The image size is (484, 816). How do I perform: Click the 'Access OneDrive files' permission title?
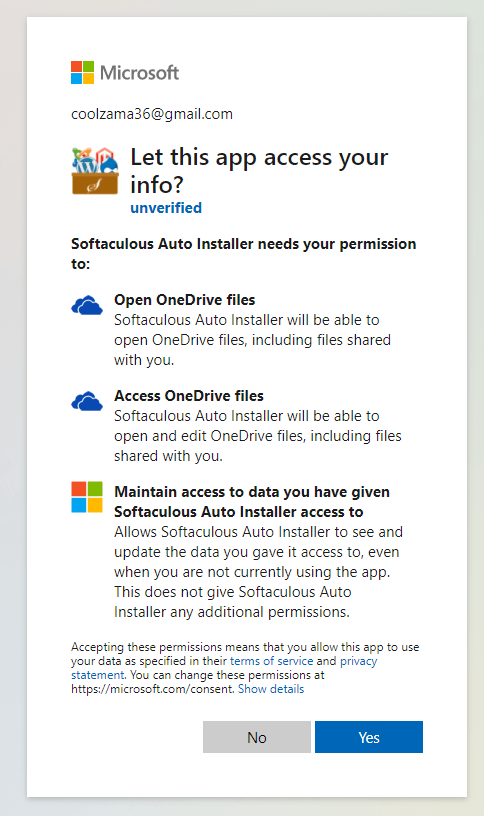pyautogui.click(x=189, y=396)
